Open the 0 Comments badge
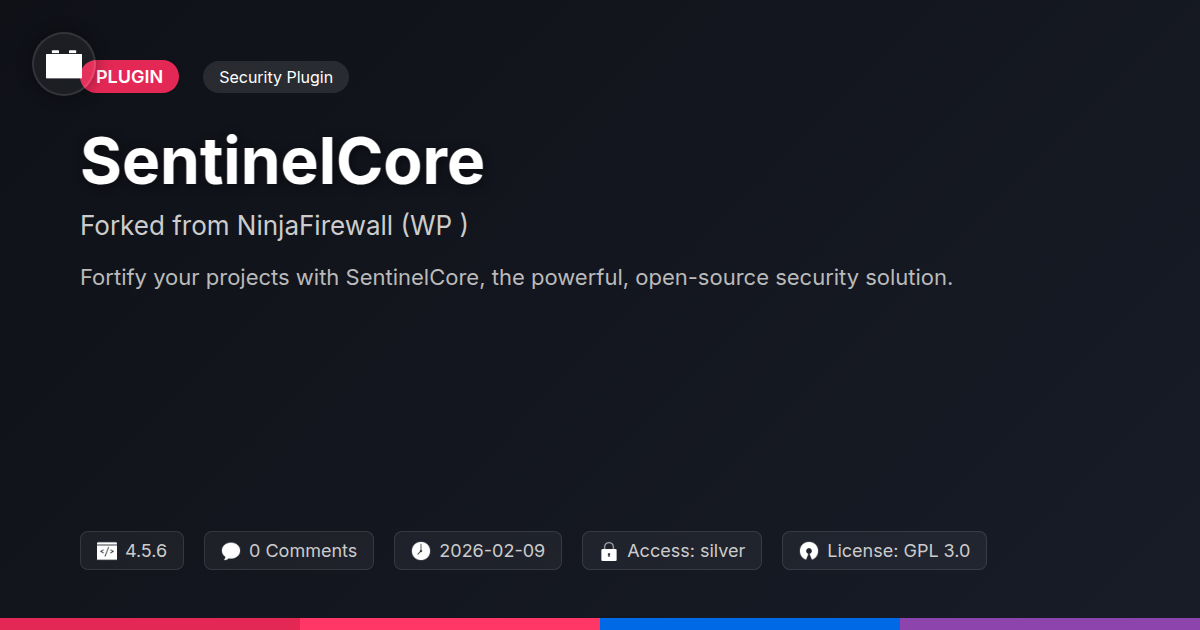This screenshot has height=630, width=1200. [x=289, y=551]
